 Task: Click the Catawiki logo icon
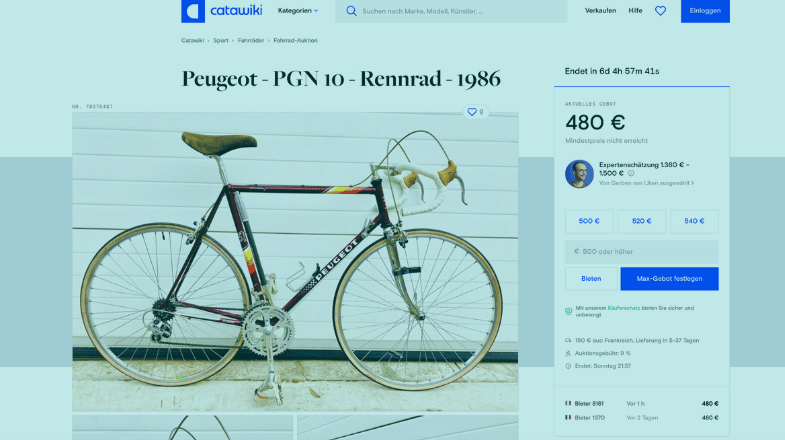193,11
